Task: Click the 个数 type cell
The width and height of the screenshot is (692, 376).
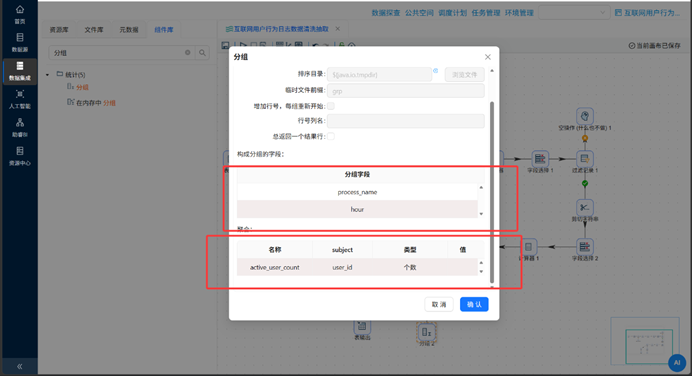Action: 410,267
